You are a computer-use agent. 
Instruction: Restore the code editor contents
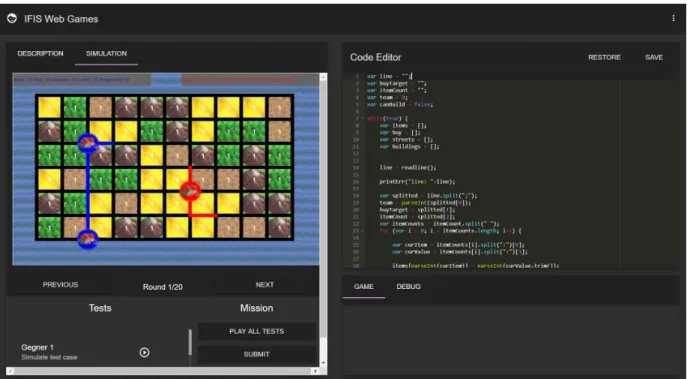604,57
